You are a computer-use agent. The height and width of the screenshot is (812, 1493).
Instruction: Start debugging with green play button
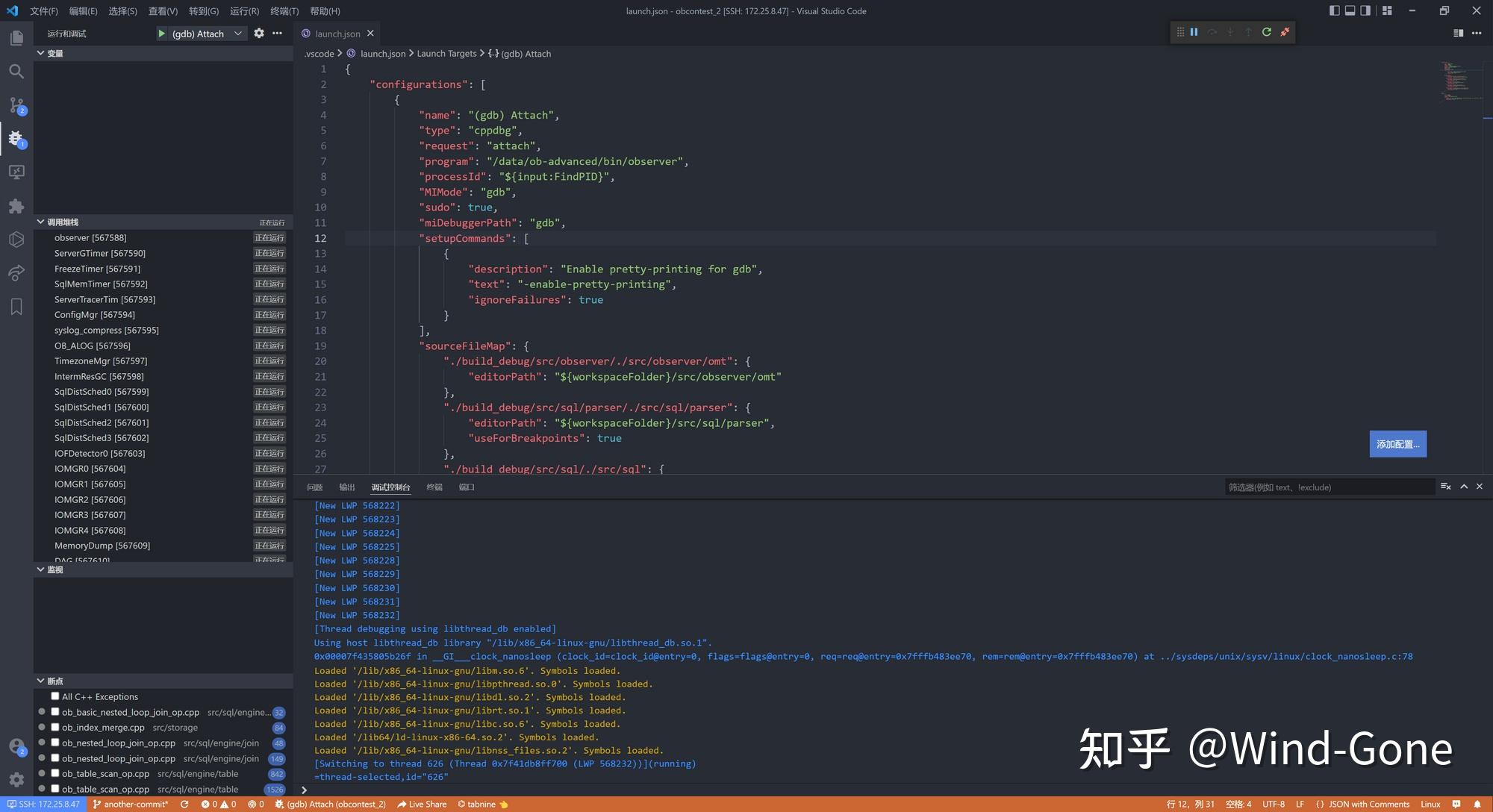[x=161, y=34]
